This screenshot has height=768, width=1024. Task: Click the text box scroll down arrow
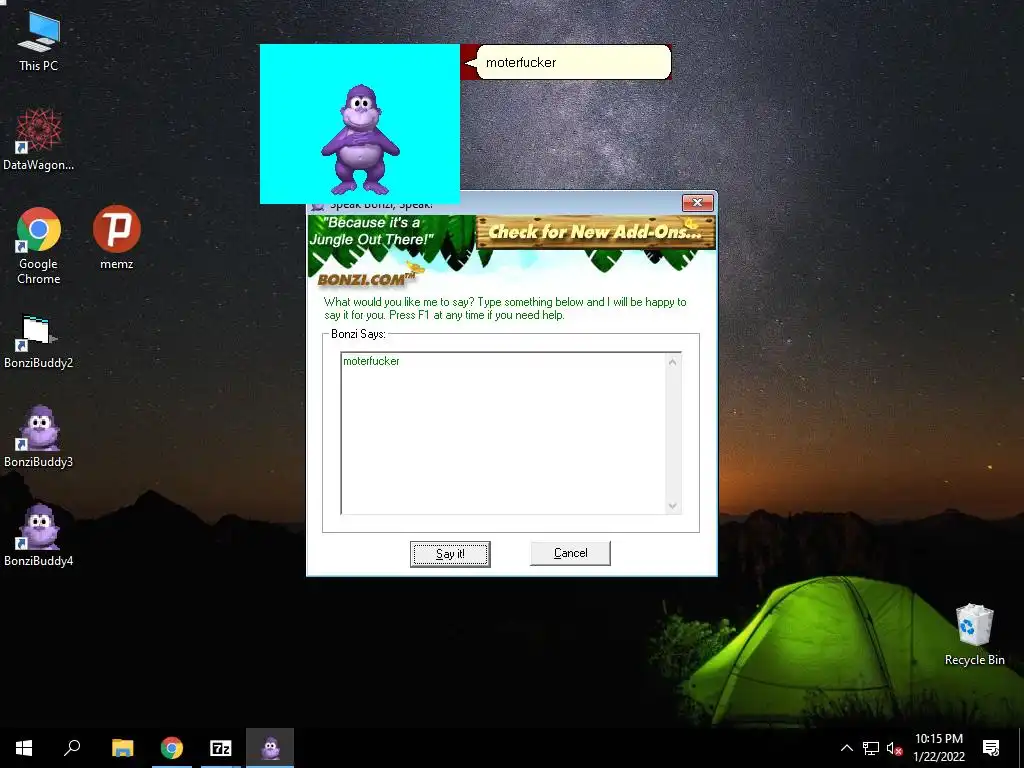673,506
